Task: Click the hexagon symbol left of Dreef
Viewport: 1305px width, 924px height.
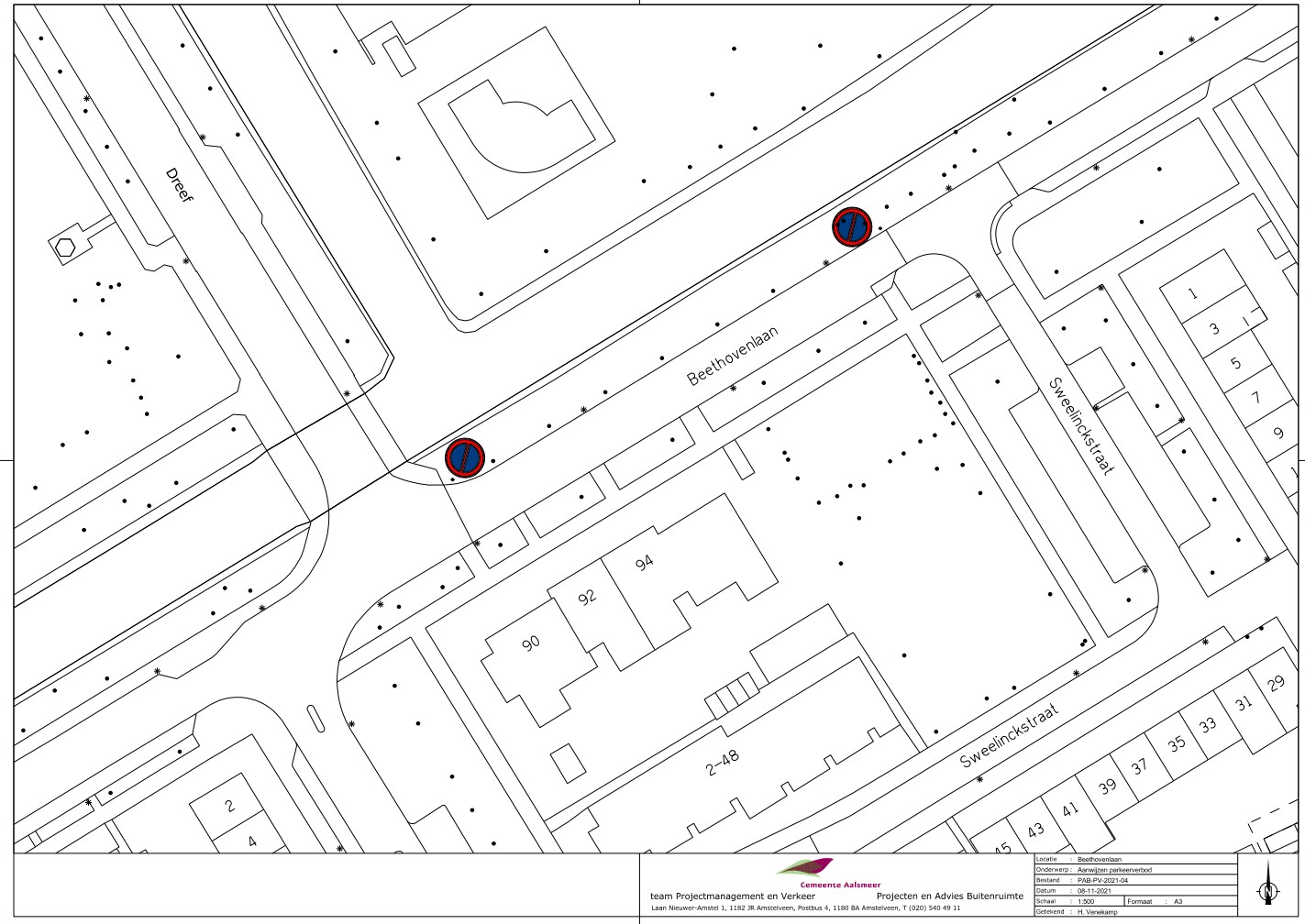Action: [65, 247]
